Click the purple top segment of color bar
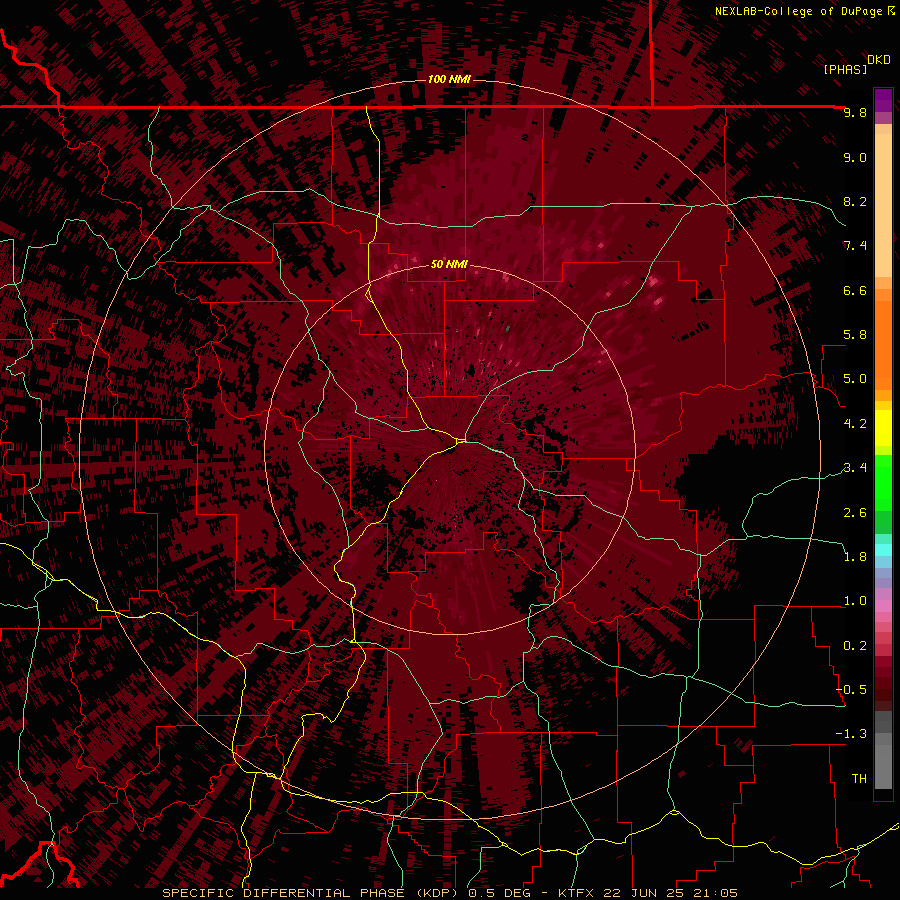The width and height of the screenshot is (900, 900). [883, 100]
